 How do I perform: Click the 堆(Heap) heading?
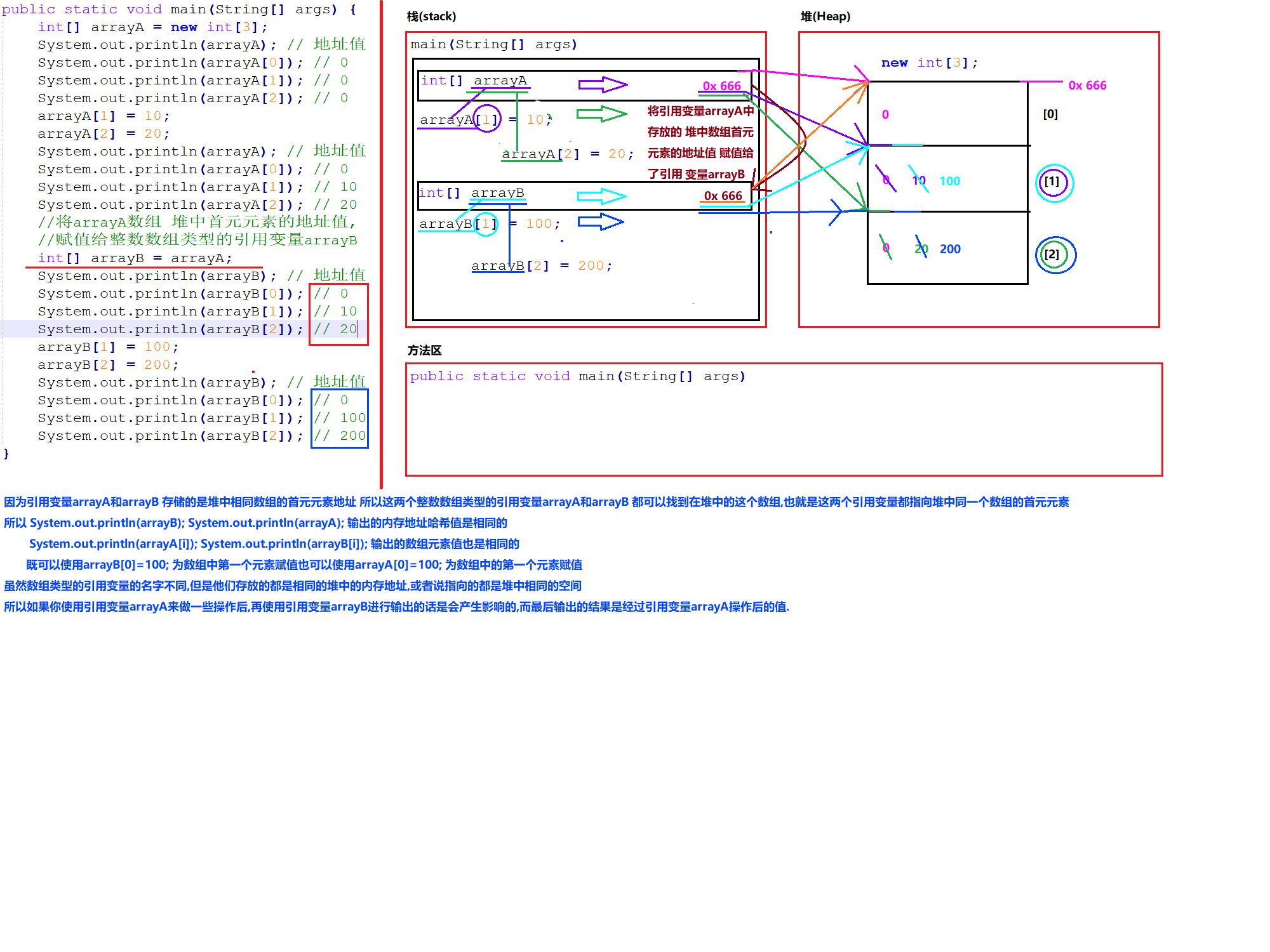(825, 17)
